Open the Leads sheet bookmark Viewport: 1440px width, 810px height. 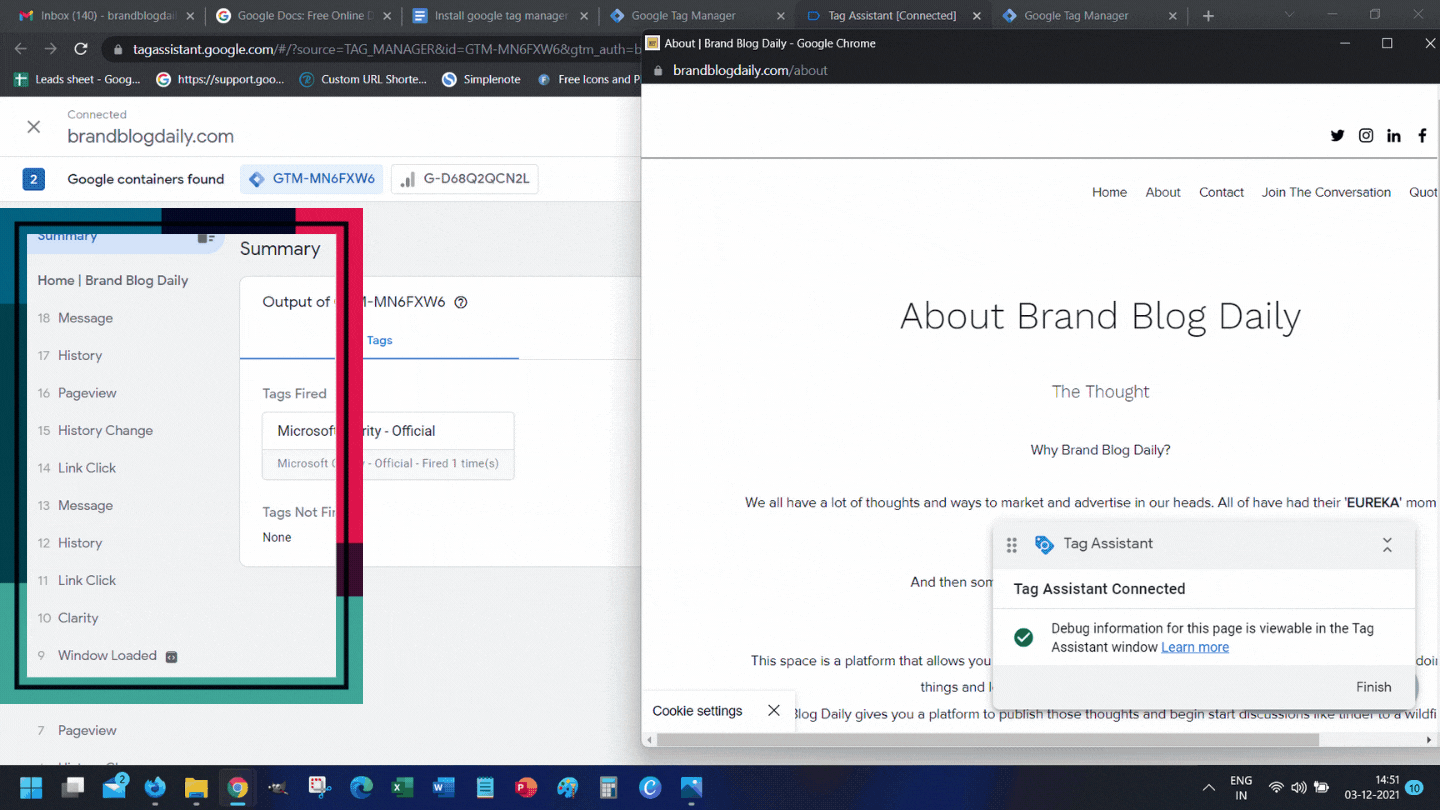77,79
